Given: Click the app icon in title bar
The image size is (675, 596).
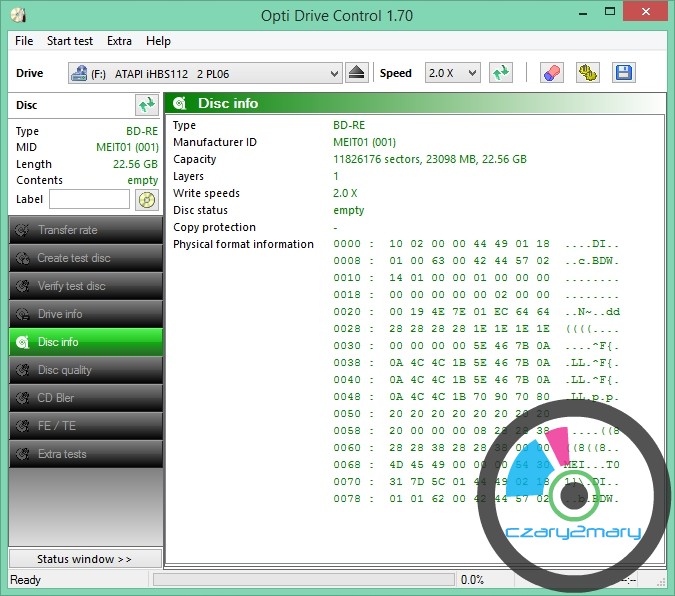Looking at the screenshot, I should (x=17, y=16).
